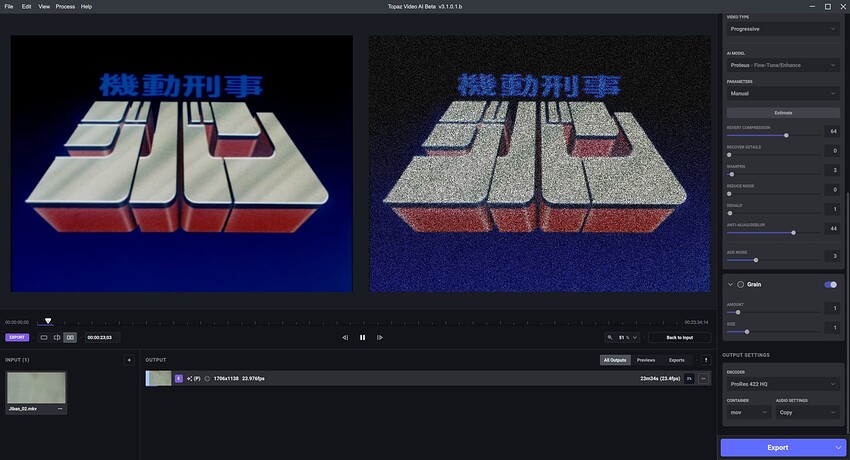
Task: Open the Container dropdown set to mov
Action: 746,412
